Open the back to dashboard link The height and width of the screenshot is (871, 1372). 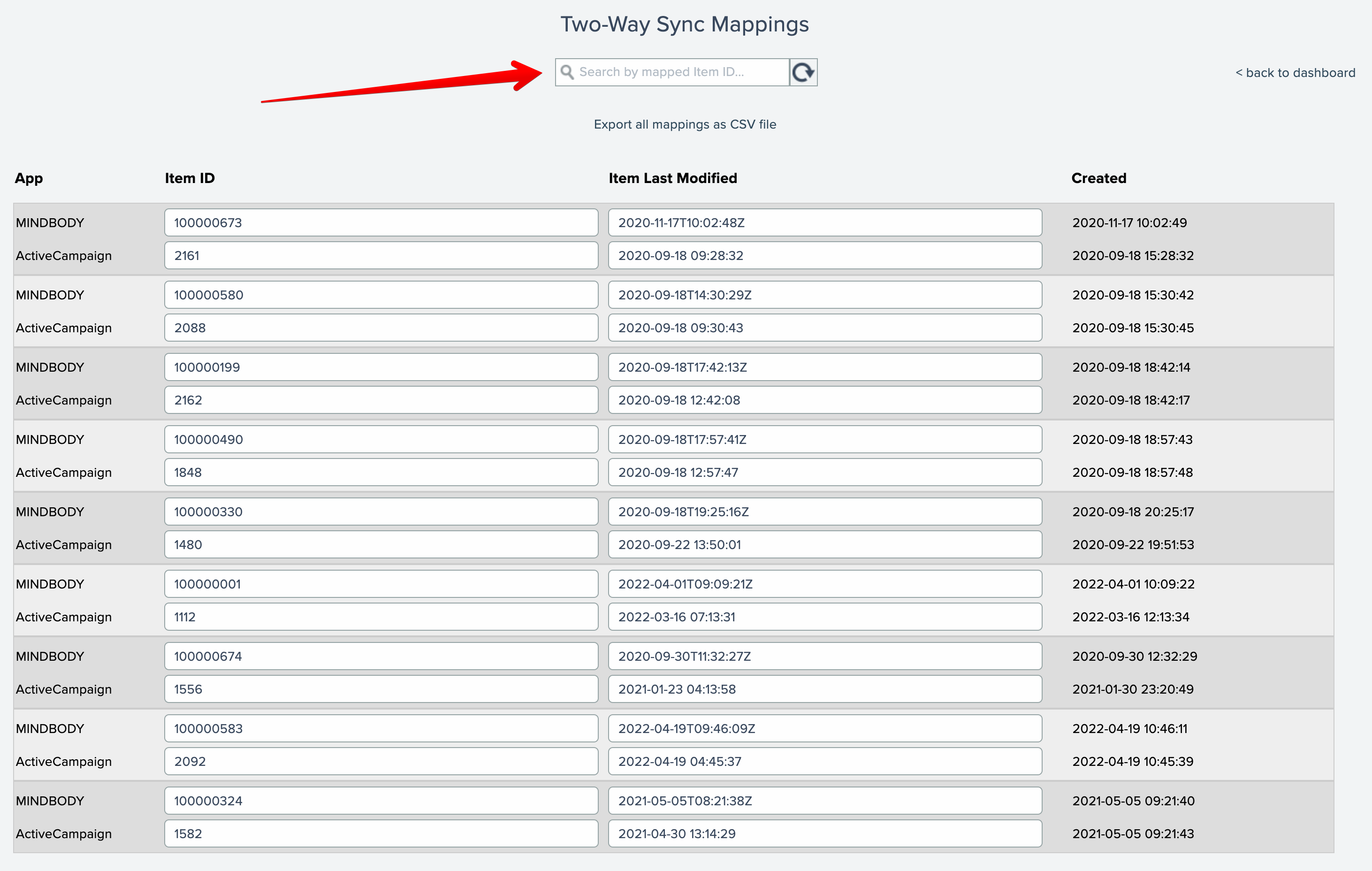(1295, 73)
